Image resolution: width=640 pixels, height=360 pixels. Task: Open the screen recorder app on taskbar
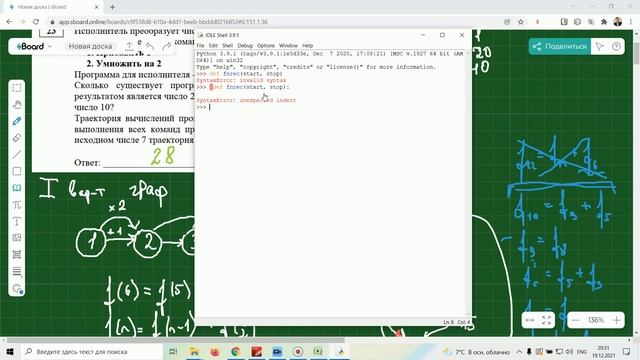click(x=298, y=351)
